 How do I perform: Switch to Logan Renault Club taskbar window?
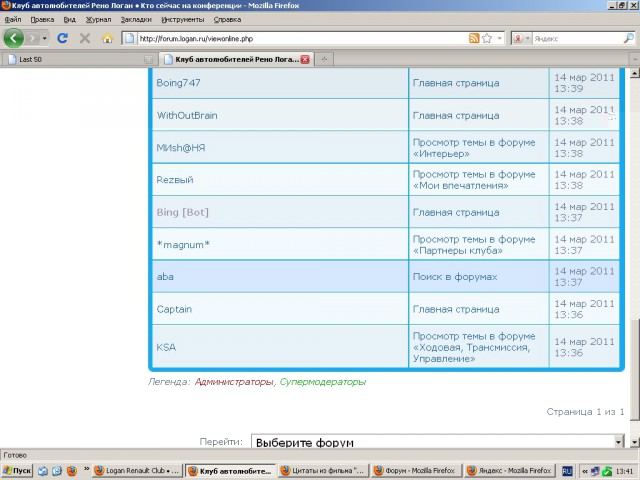point(137,471)
